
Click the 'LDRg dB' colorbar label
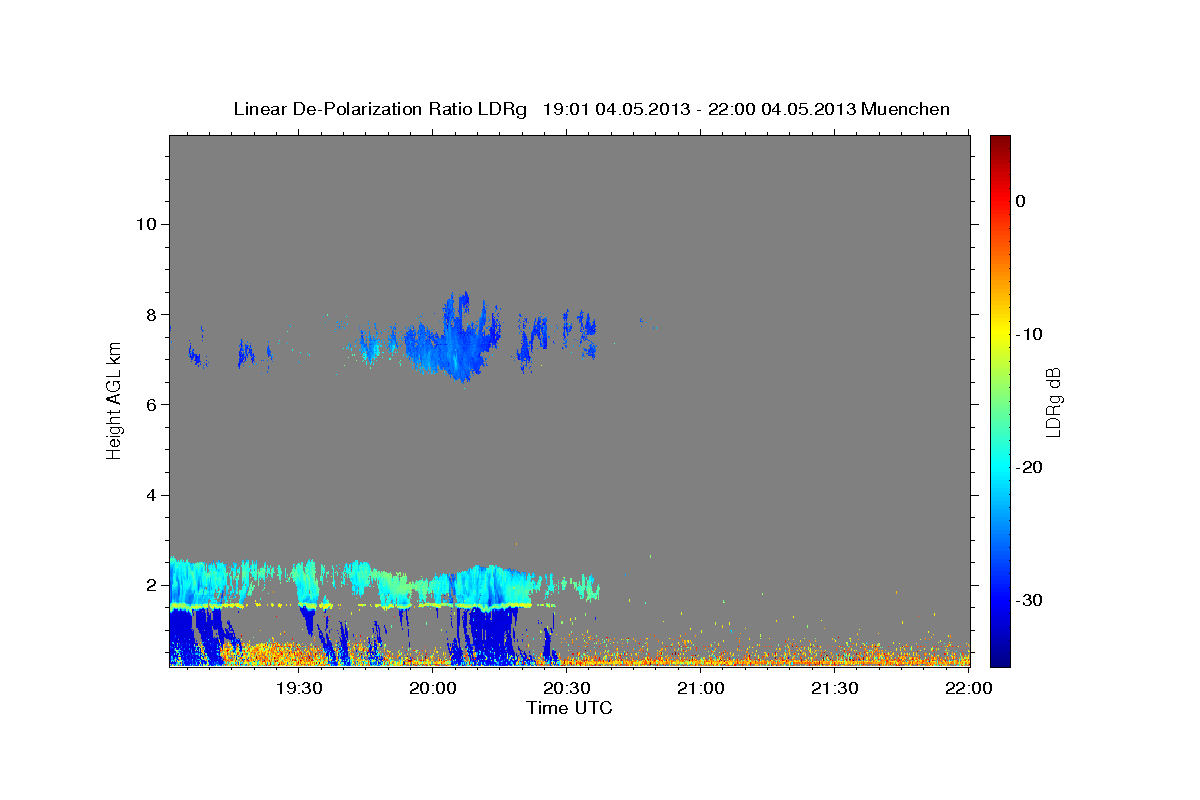(1052, 402)
